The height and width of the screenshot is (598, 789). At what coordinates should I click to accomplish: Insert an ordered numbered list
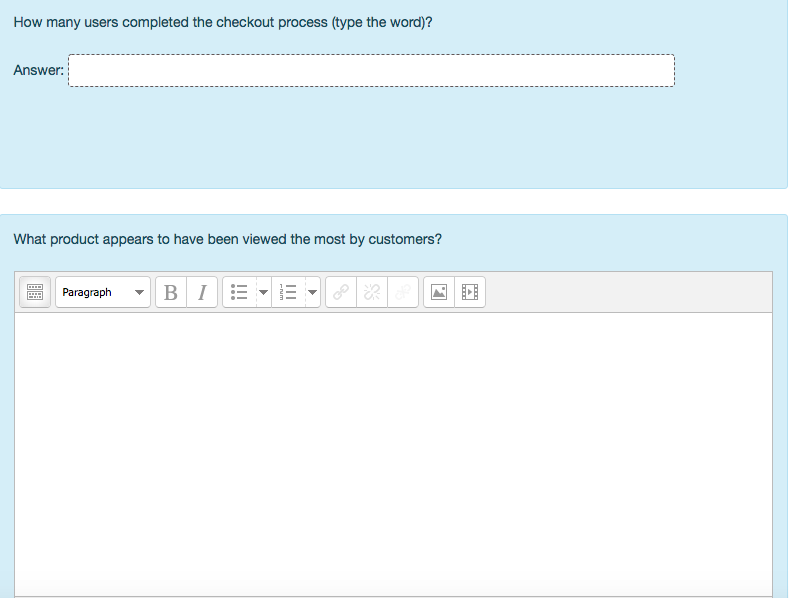pyautogui.click(x=288, y=292)
